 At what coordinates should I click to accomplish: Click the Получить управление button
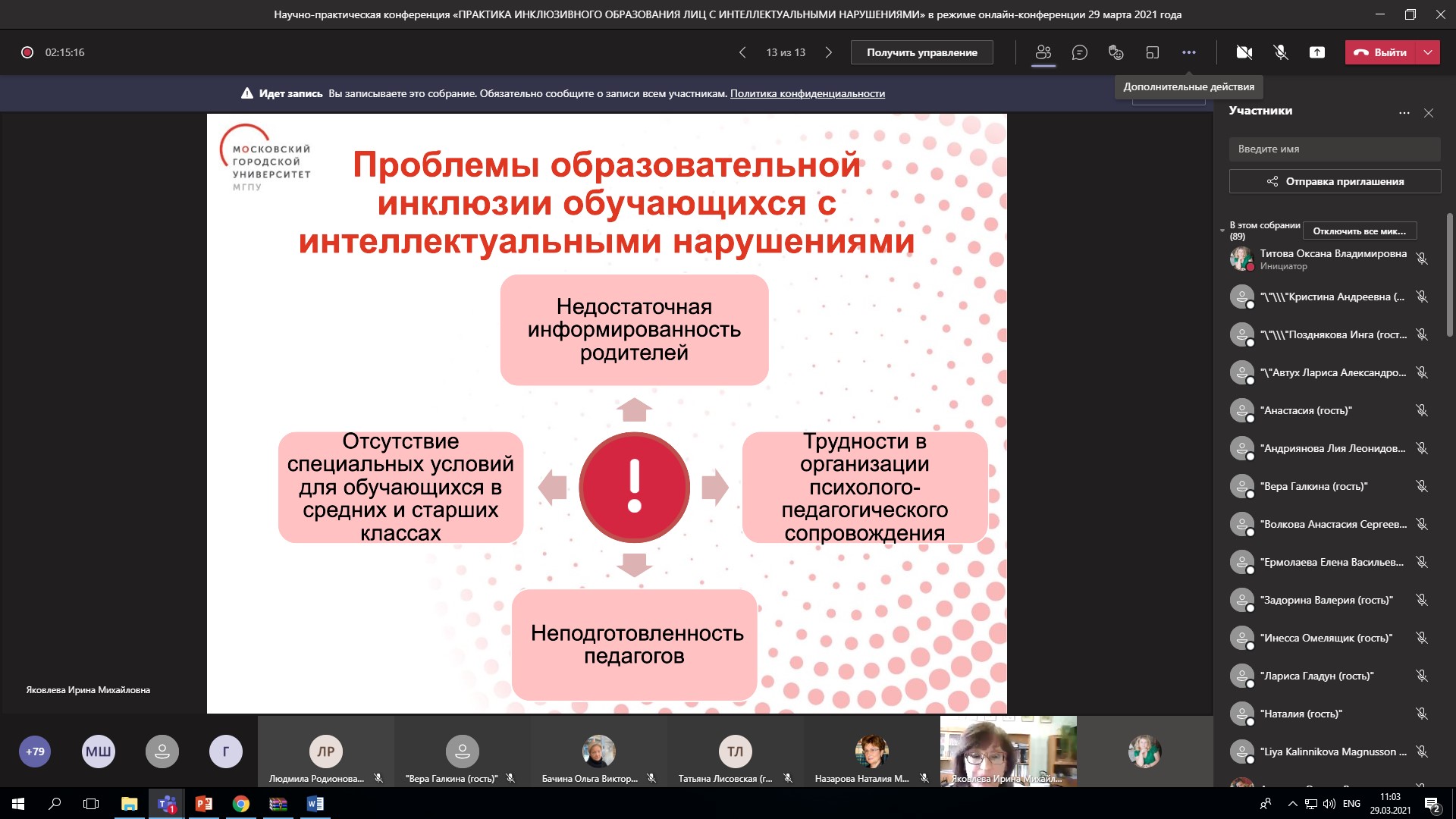[921, 52]
